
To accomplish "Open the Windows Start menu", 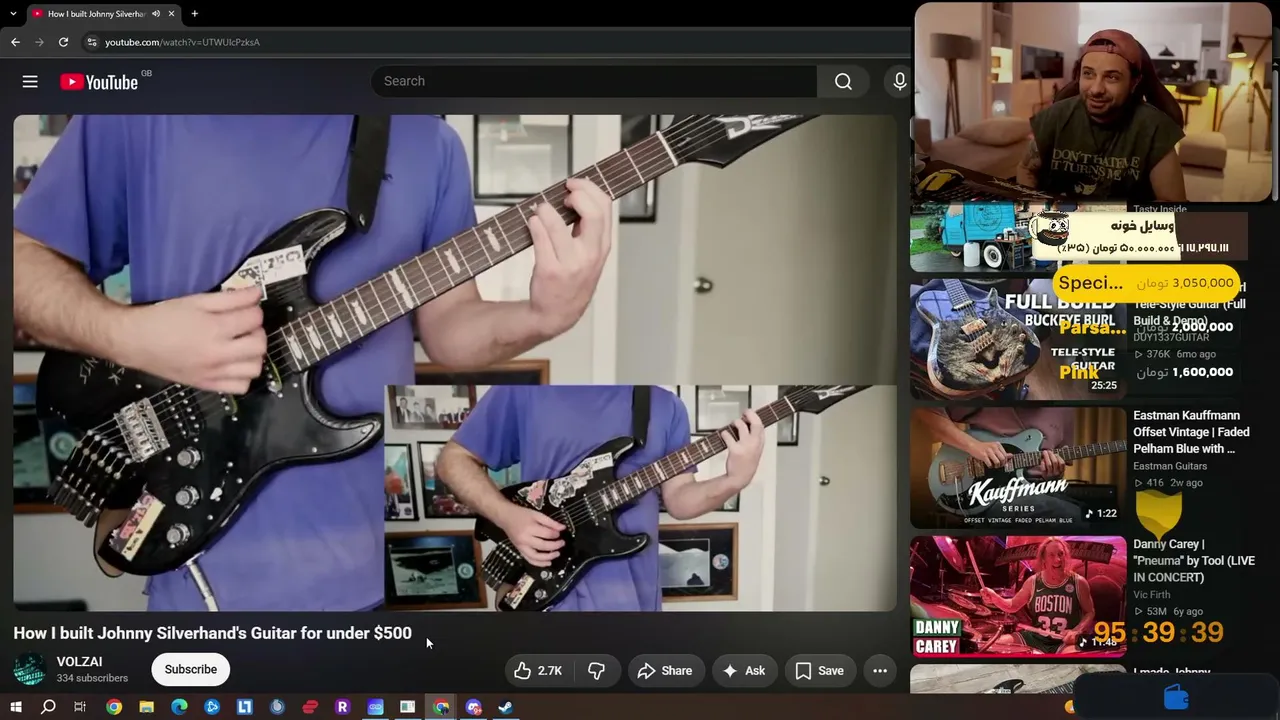I will pos(15,707).
